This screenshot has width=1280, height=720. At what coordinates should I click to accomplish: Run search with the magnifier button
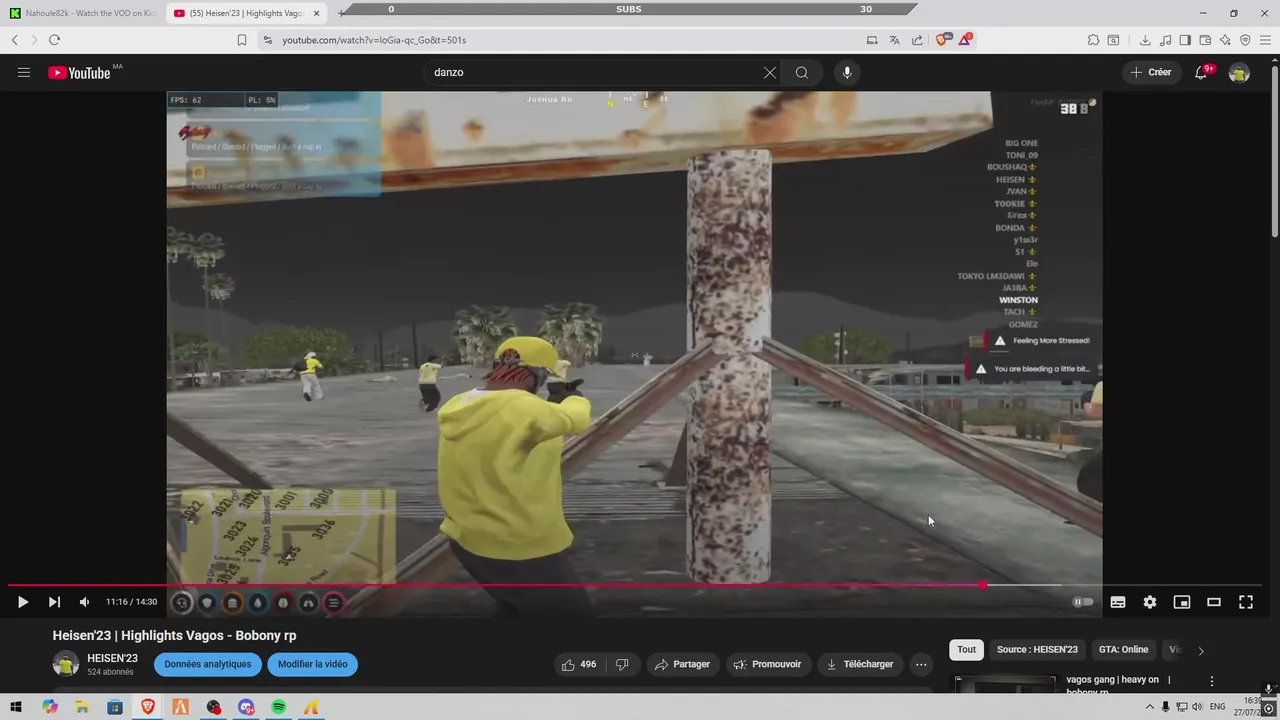point(802,72)
